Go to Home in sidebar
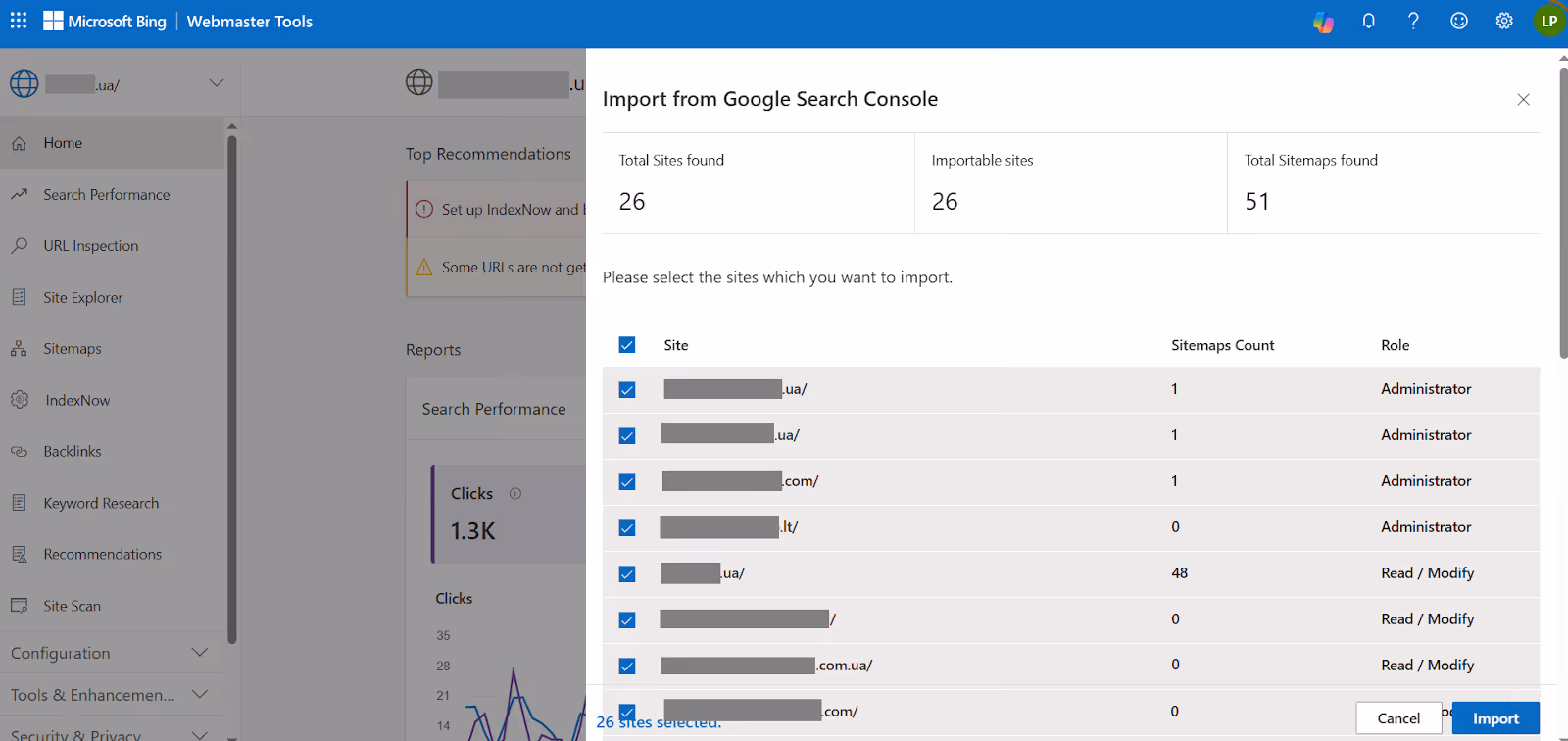This screenshot has width=1568, height=741. [x=113, y=143]
